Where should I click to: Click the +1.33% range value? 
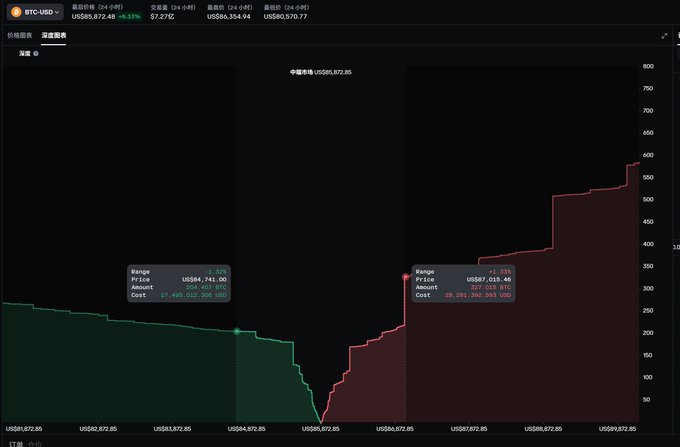click(x=500, y=272)
